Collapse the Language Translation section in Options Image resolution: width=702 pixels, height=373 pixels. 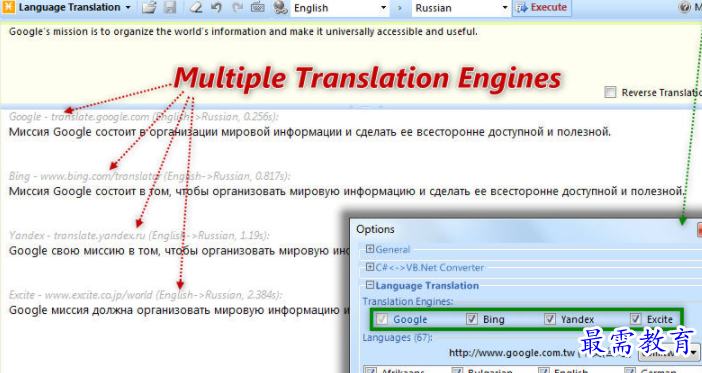pyautogui.click(x=370, y=285)
